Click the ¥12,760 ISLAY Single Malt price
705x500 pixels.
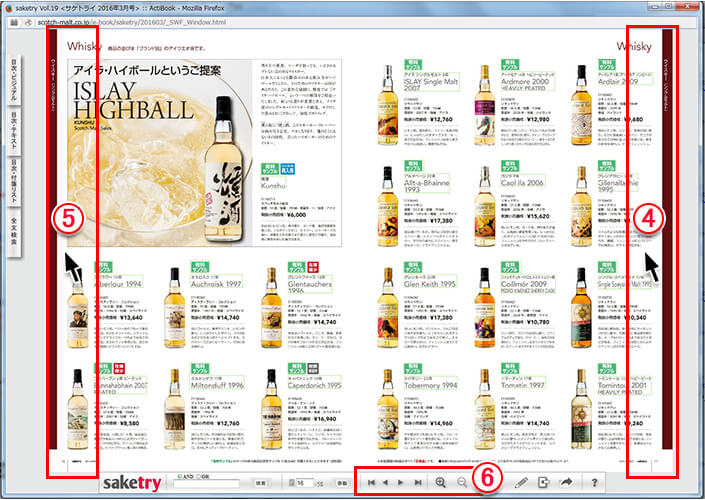point(441,120)
